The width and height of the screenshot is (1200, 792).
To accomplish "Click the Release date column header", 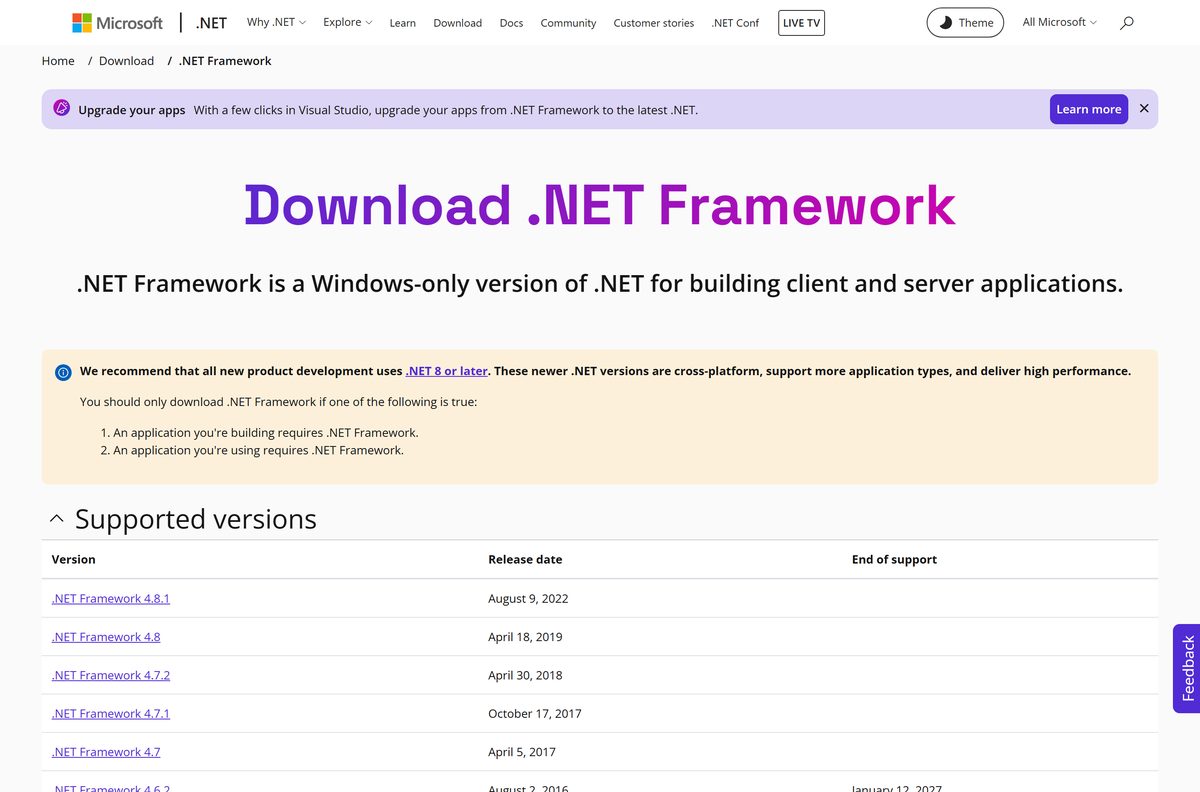I will [x=525, y=560].
